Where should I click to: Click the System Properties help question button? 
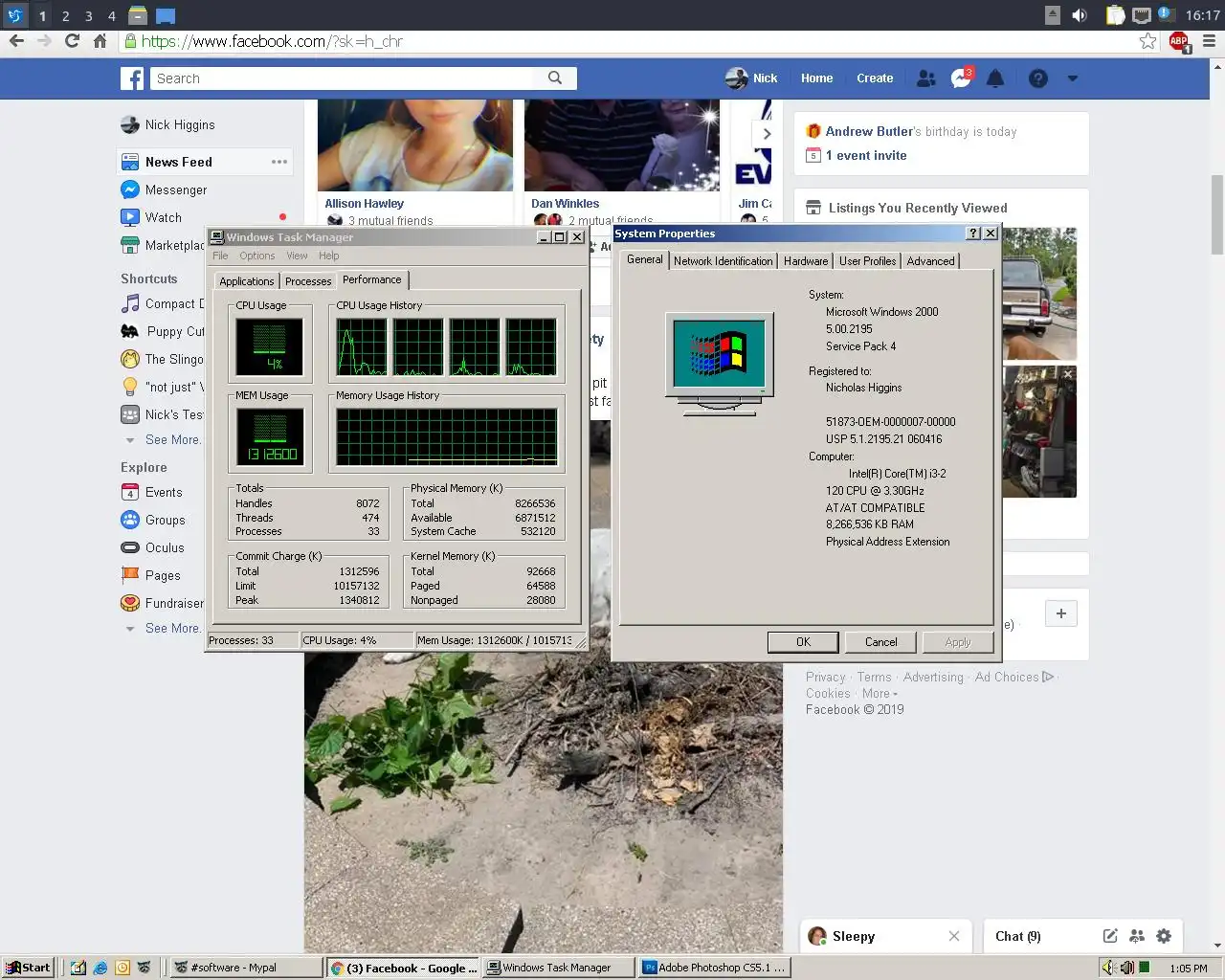[x=973, y=234]
